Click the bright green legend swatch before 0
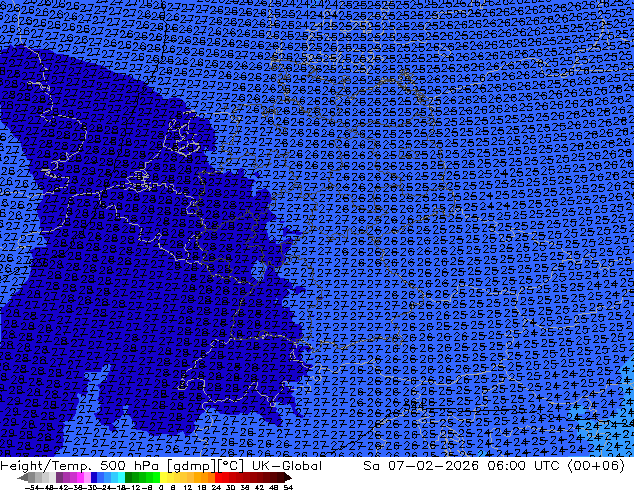Image resolution: width=634 pixels, height=490 pixels. [156, 477]
